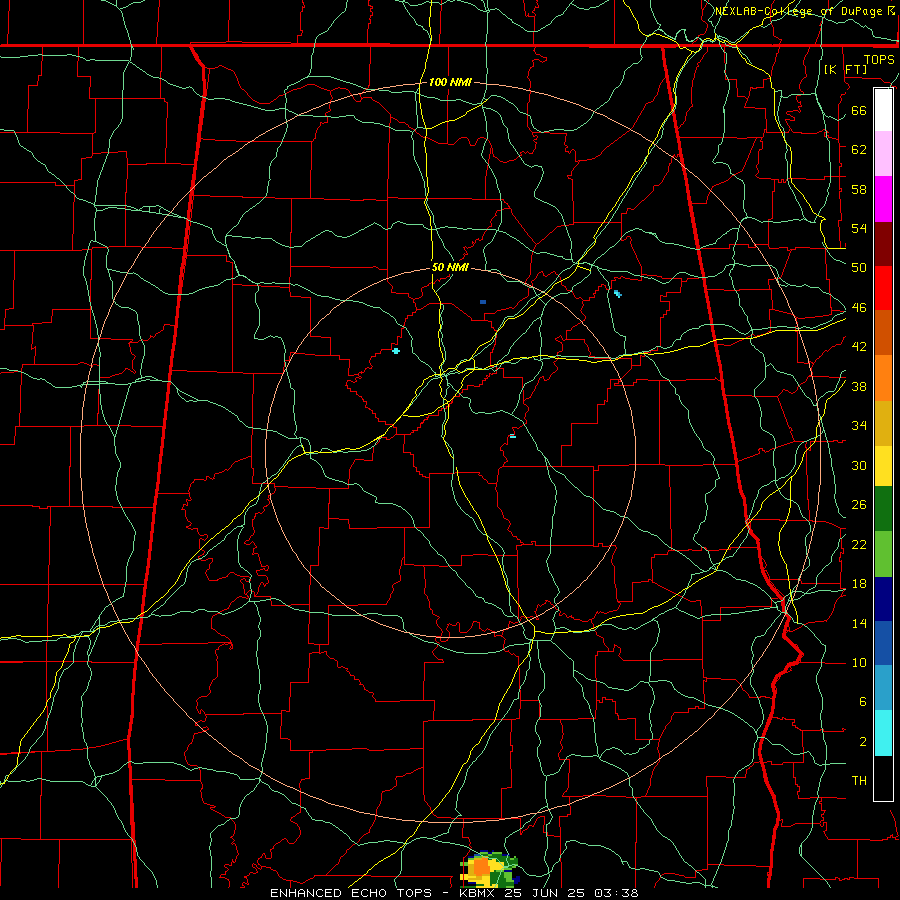Click the 'ENHANCED ECHO TOPS' caption text

tap(352, 893)
